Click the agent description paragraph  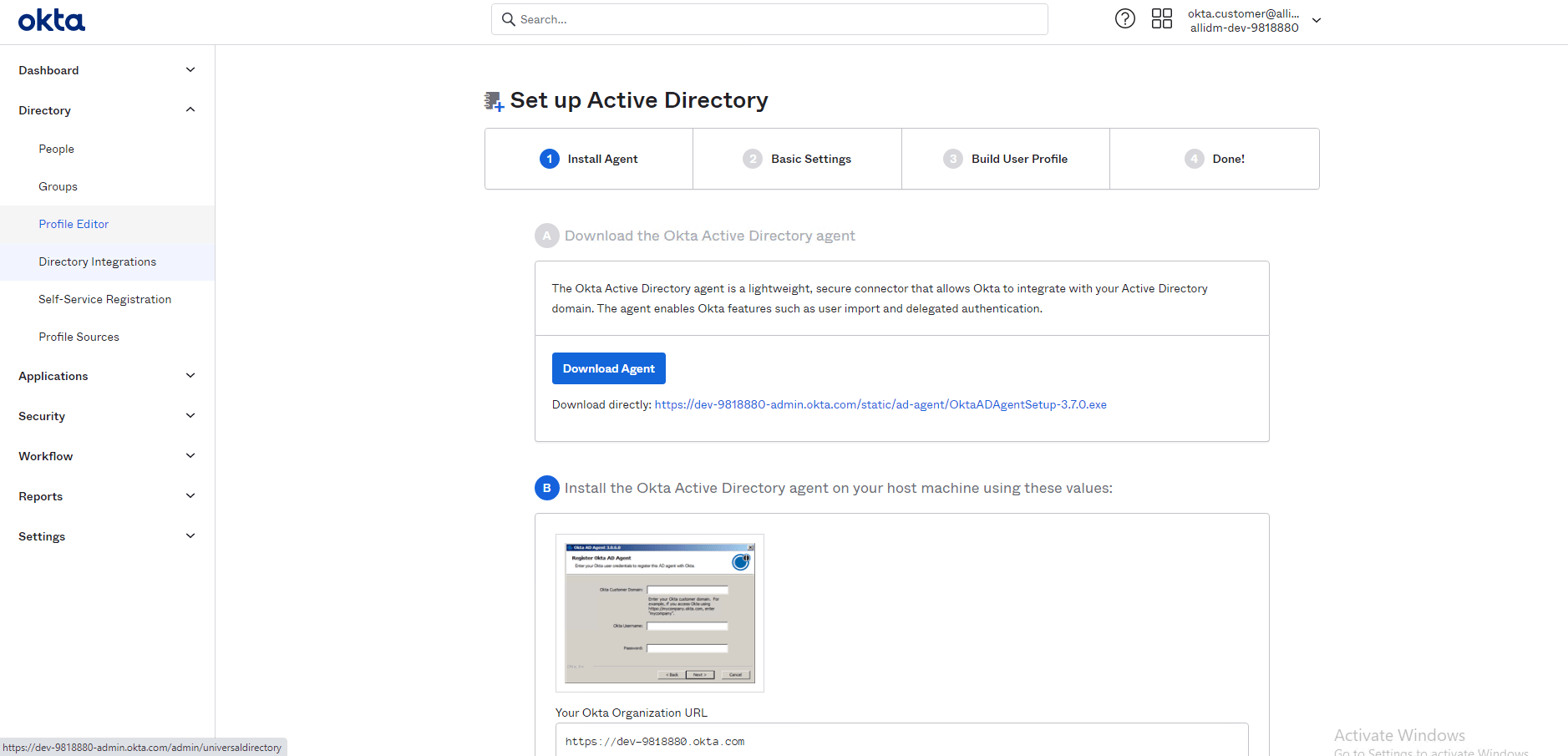(880, 298)
